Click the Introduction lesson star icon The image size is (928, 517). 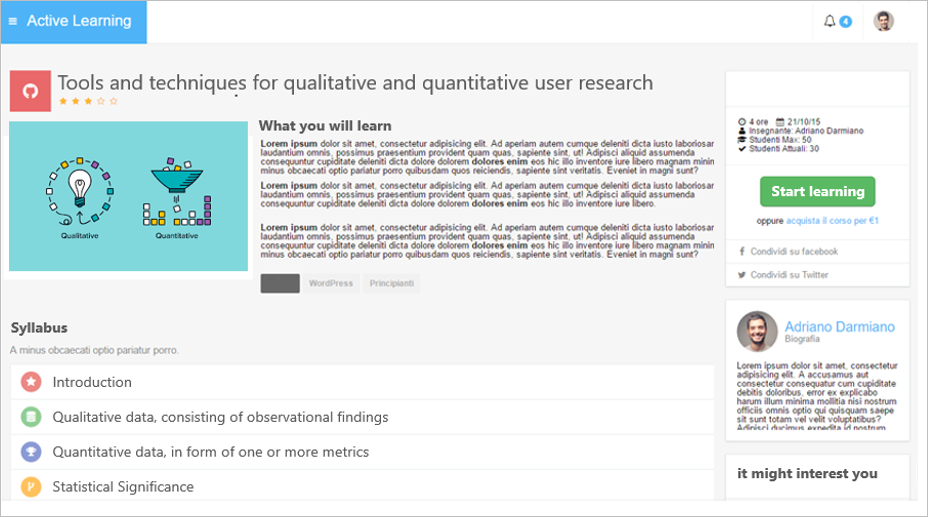click(31, 382)
